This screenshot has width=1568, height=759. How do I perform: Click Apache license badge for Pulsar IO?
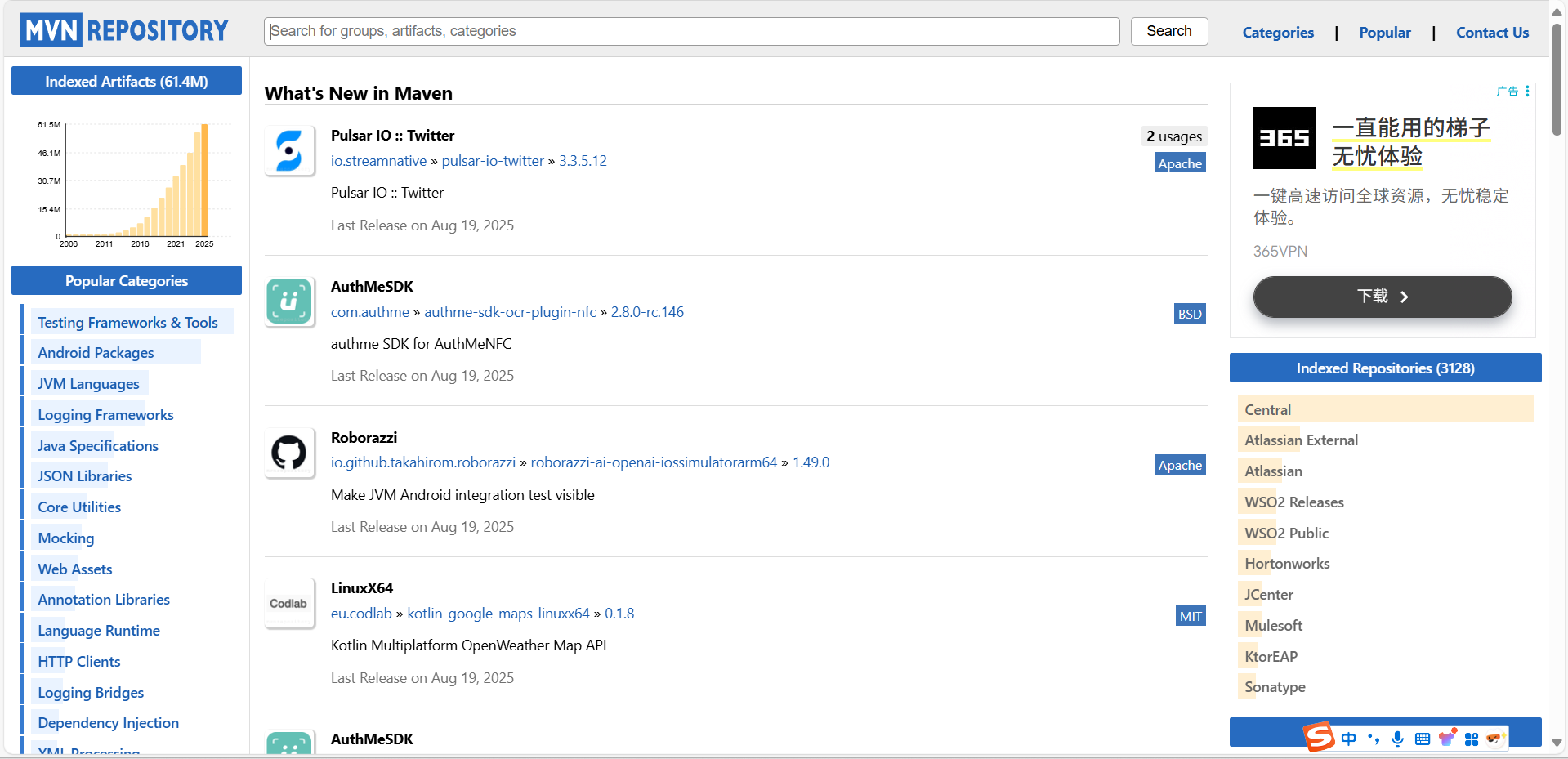[1180, 163]
